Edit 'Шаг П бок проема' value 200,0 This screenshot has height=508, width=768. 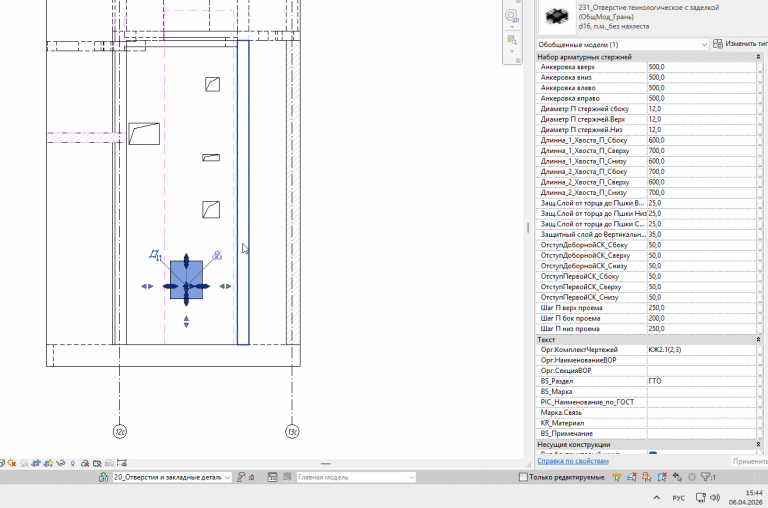tap(702, 318)
